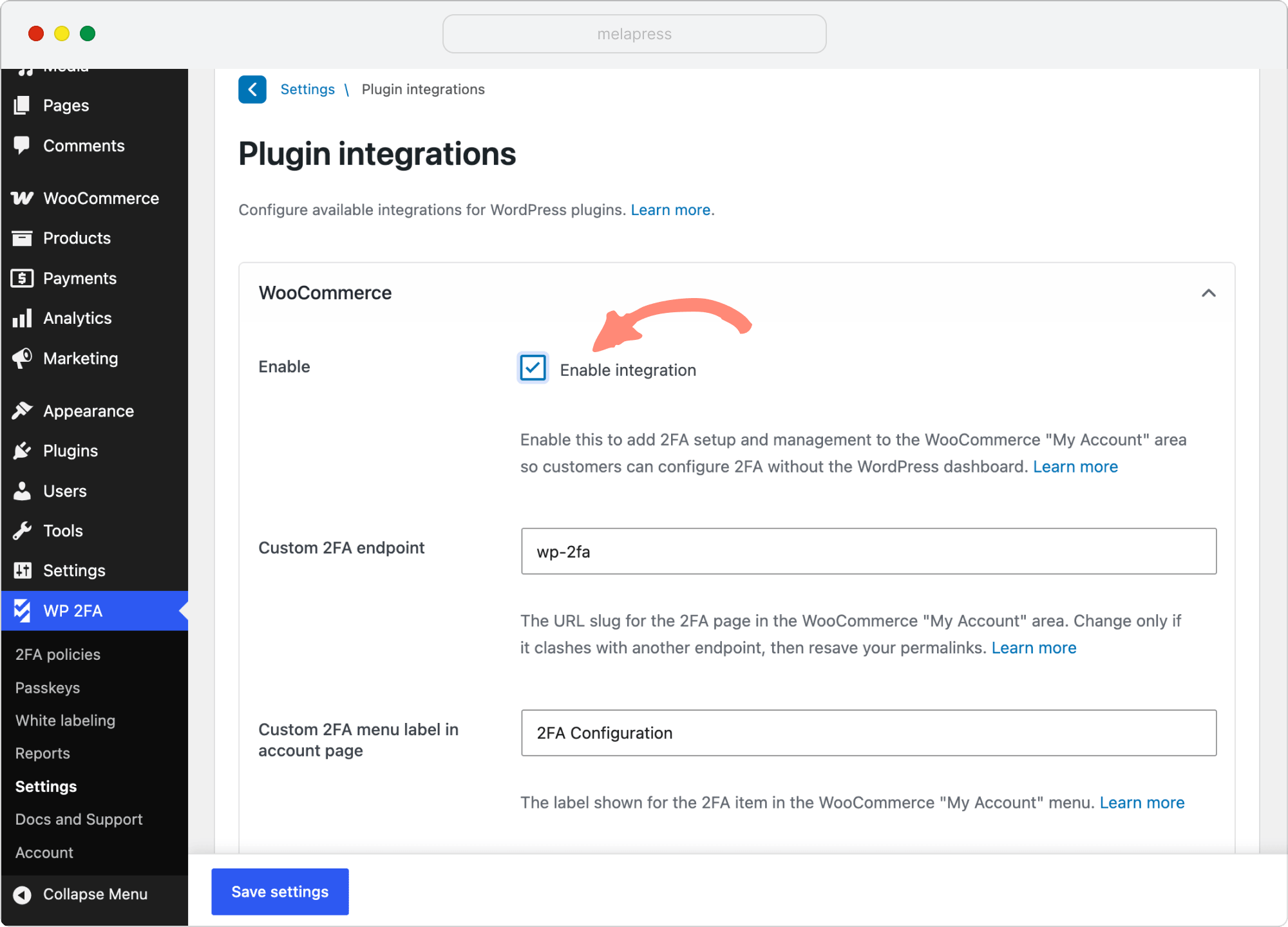This screenshot has width=1288, height=927.
Task: Click Learn more after resave permalinks
Action: click(x=1034, y=648)
